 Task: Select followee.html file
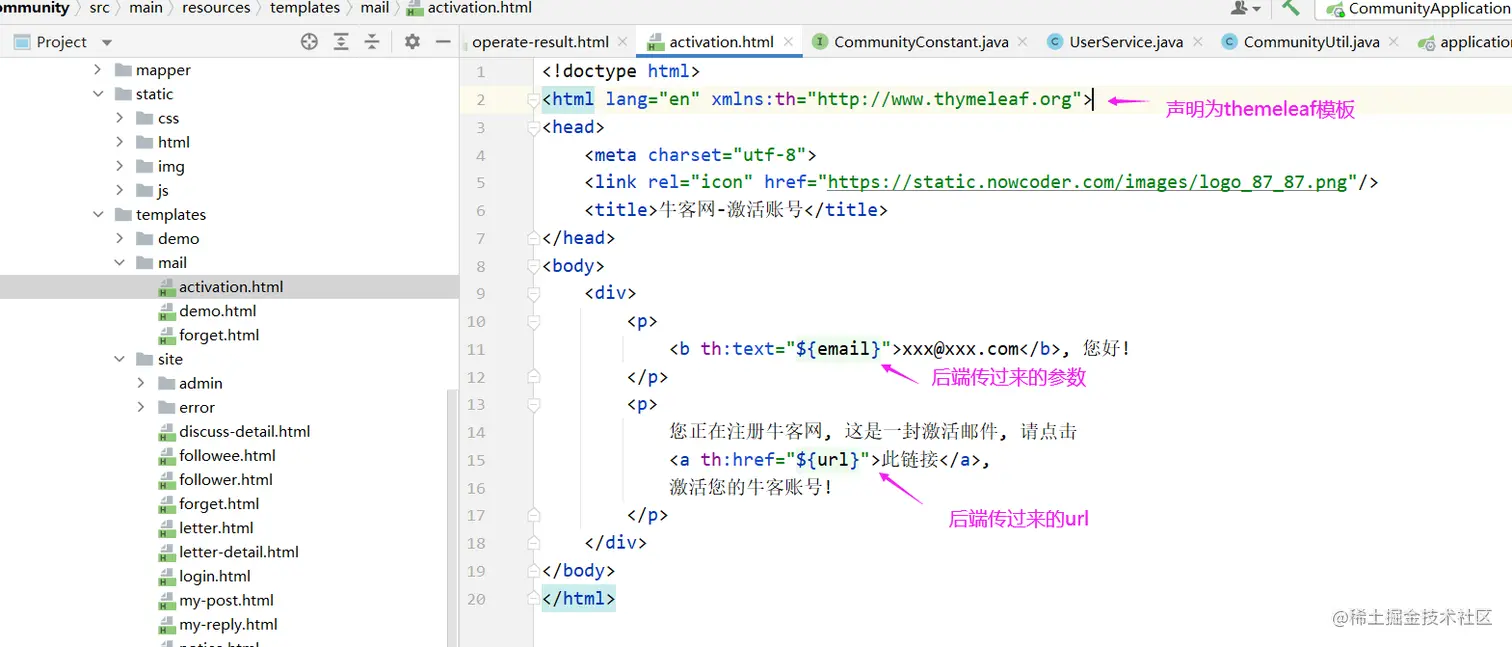pos(227,455)
